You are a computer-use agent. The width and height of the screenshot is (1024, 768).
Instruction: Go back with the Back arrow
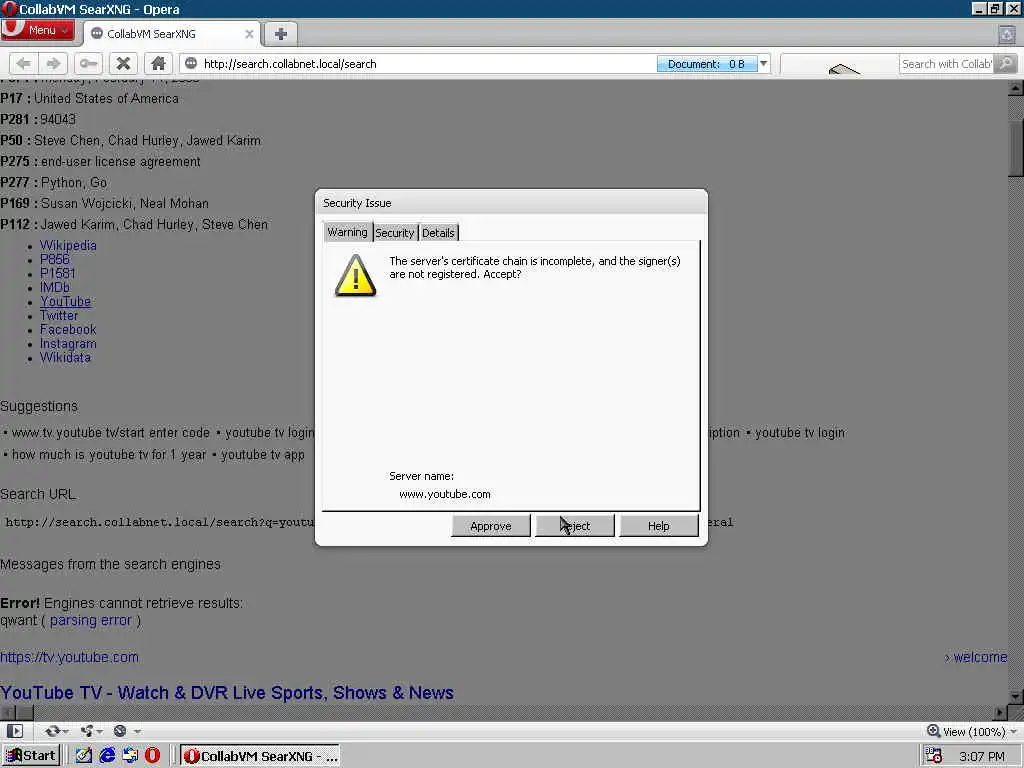click(x=24, y=63)
